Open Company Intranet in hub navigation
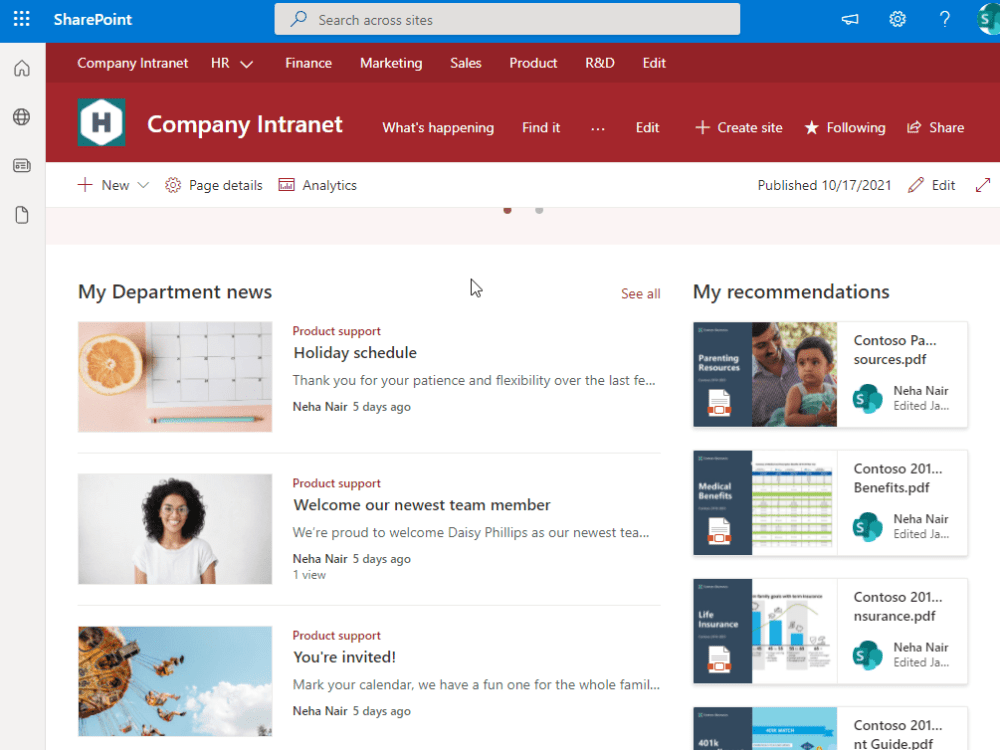Viewport: 1000px width, 750px height. [133, 63]
